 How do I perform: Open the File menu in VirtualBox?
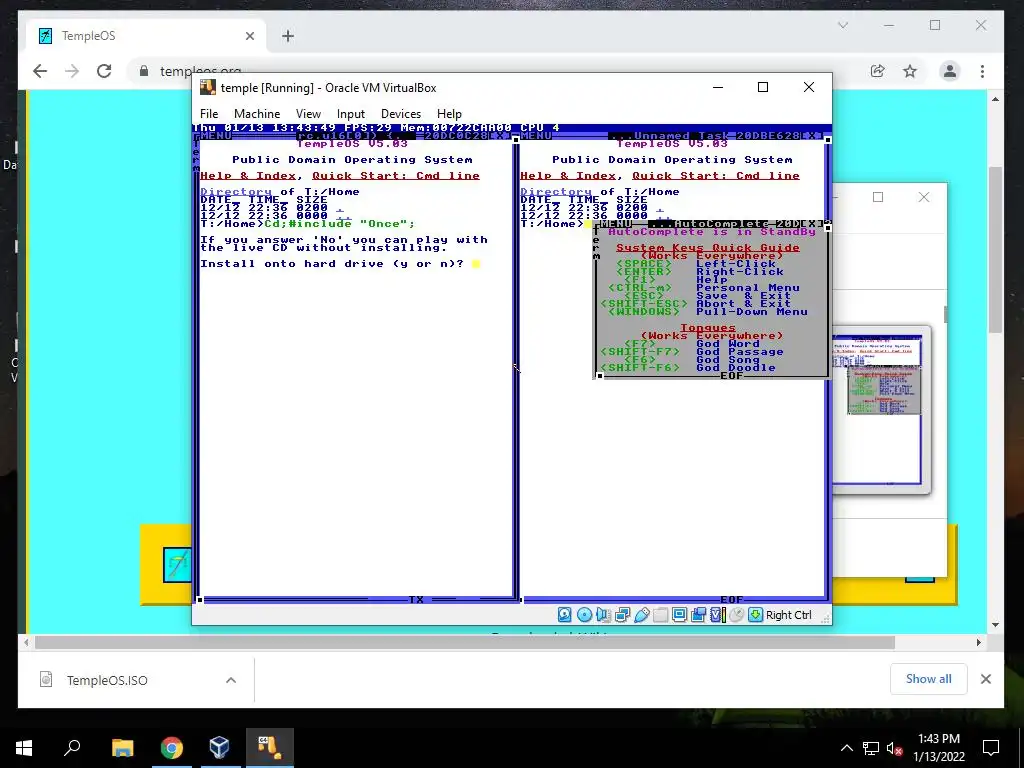pos(209,114)
